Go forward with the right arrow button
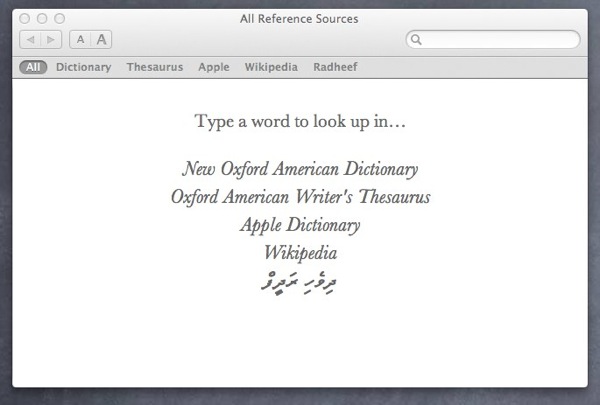The width and height of the screenshot is (600, 405). [51, 39]
